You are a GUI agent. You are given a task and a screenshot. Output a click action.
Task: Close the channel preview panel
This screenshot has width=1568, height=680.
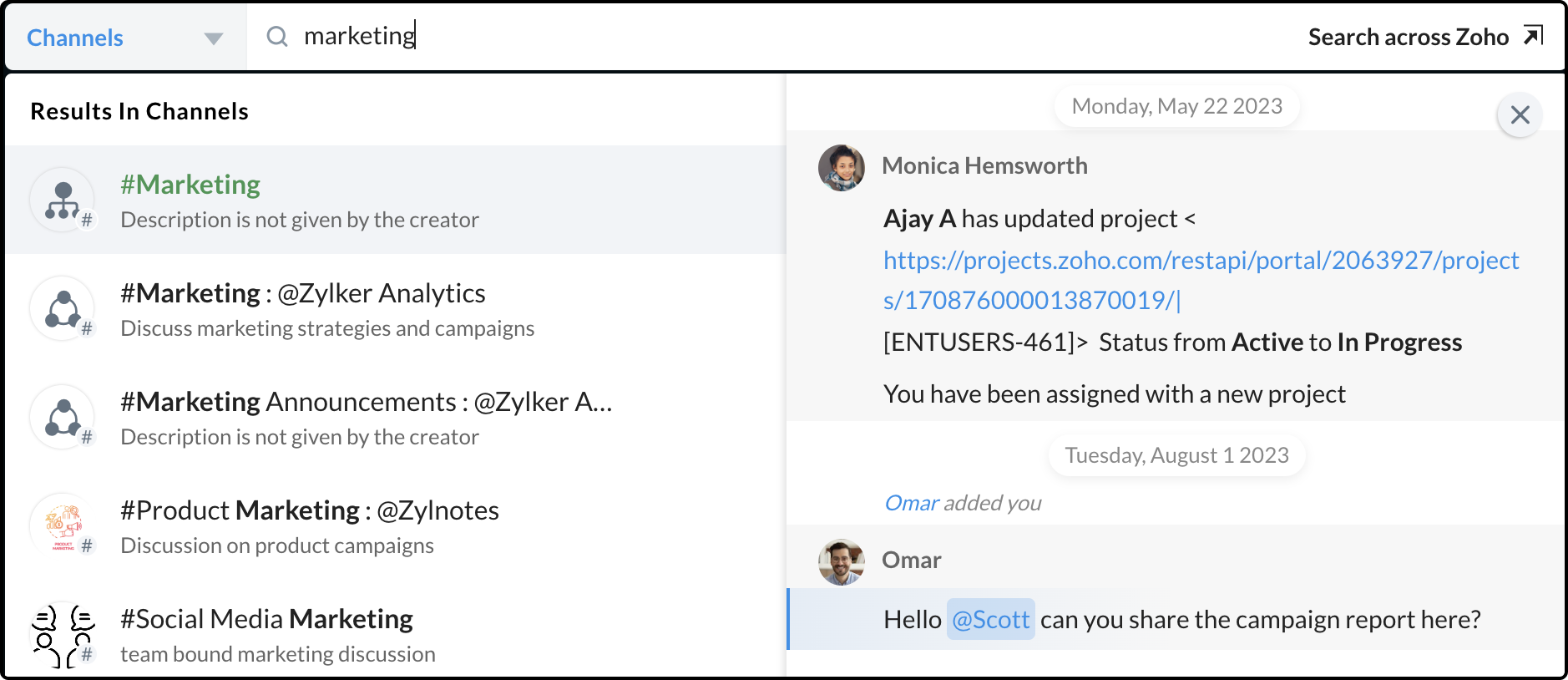1520,115
